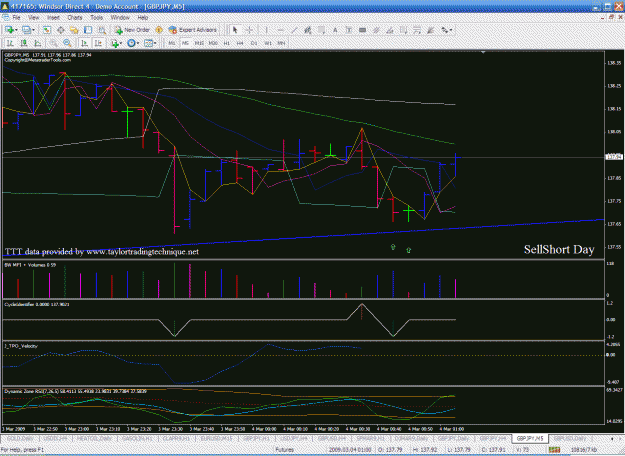625x456 pixels.
Task: Click the chart tabs scroll arrow
Action: (x=612, y=439)
